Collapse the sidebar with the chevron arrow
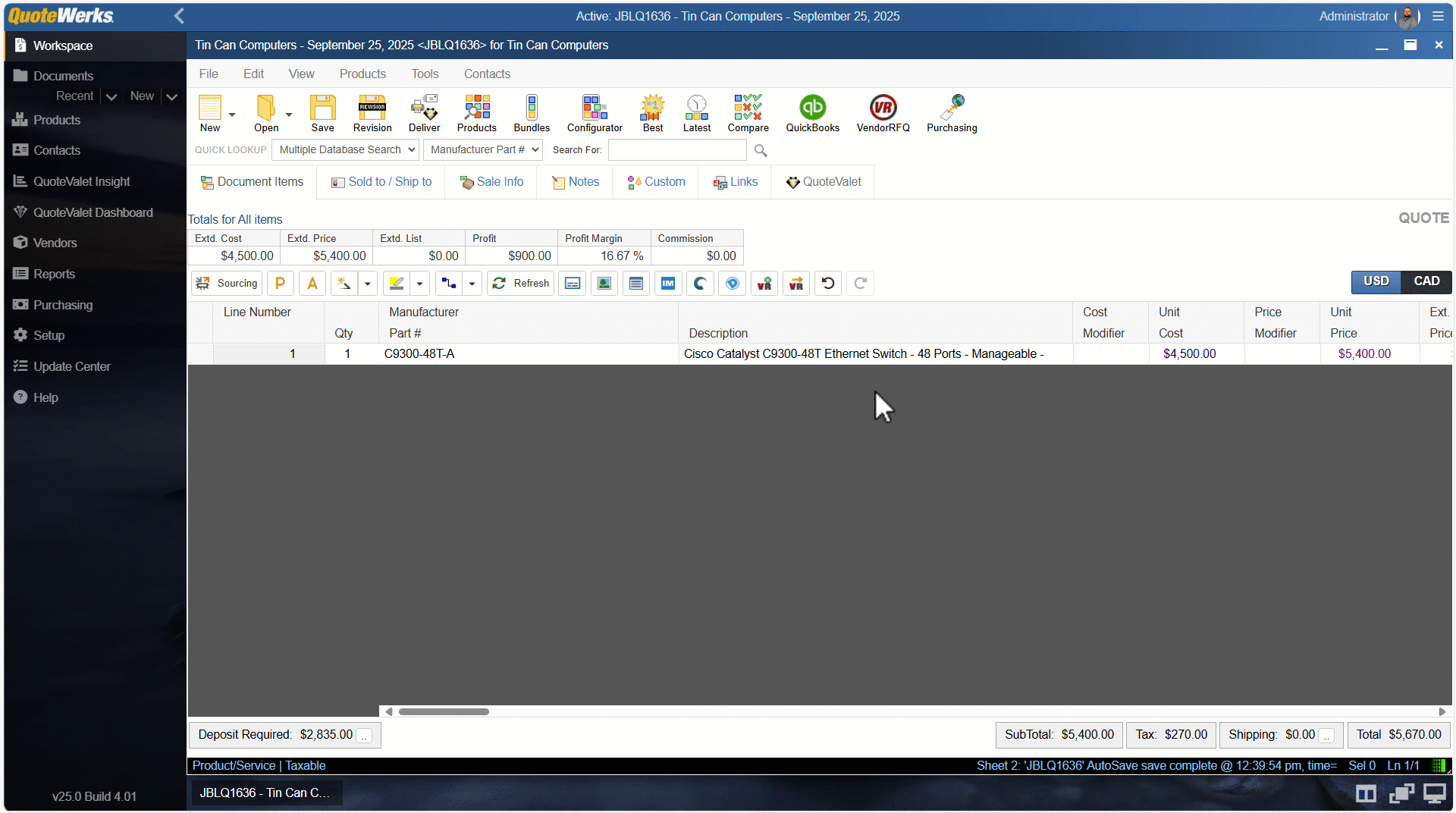1456x813 pixels. [179, 16]
